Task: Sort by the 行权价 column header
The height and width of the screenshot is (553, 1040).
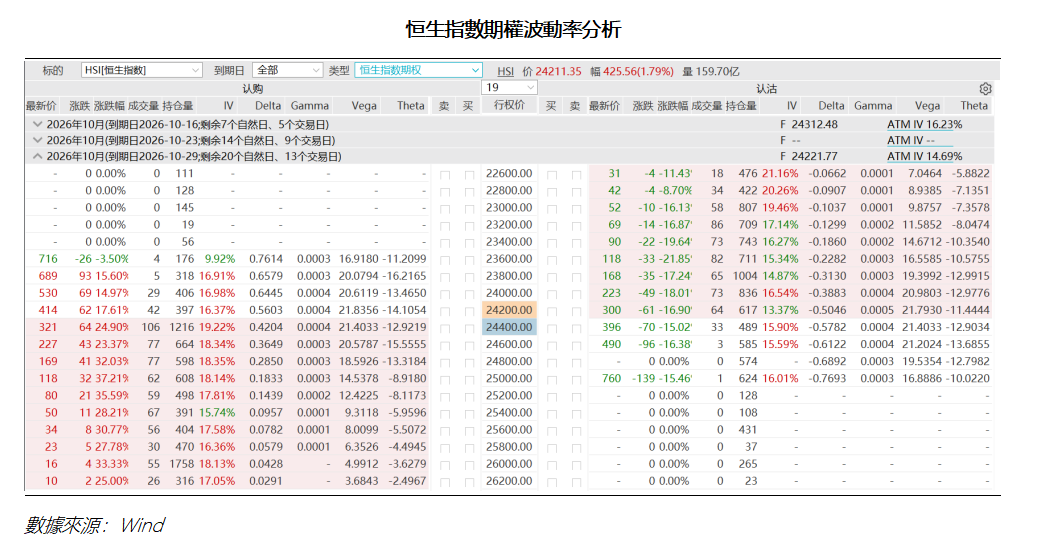Action: pos(509,105)
